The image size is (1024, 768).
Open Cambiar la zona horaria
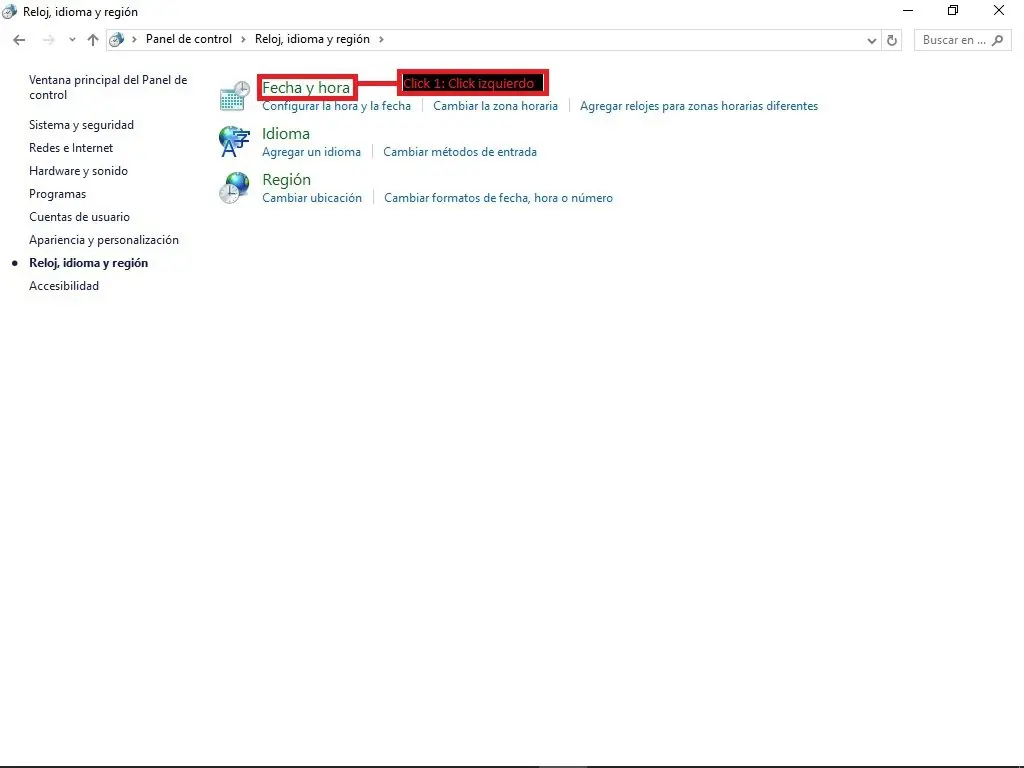(x=495, y=106)
